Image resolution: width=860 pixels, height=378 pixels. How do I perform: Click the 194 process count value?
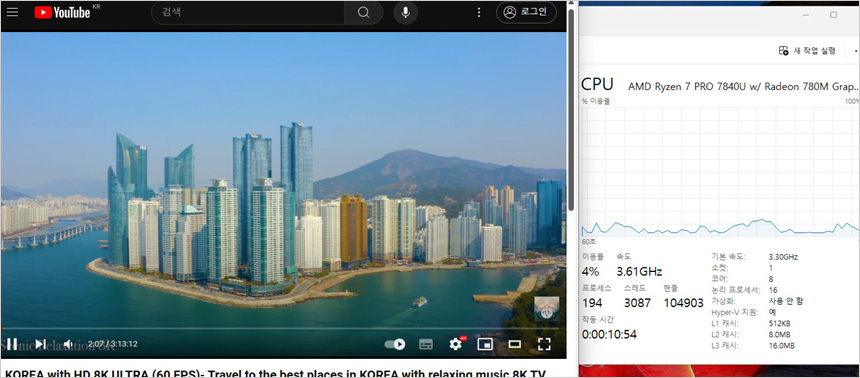coord(592,303)
